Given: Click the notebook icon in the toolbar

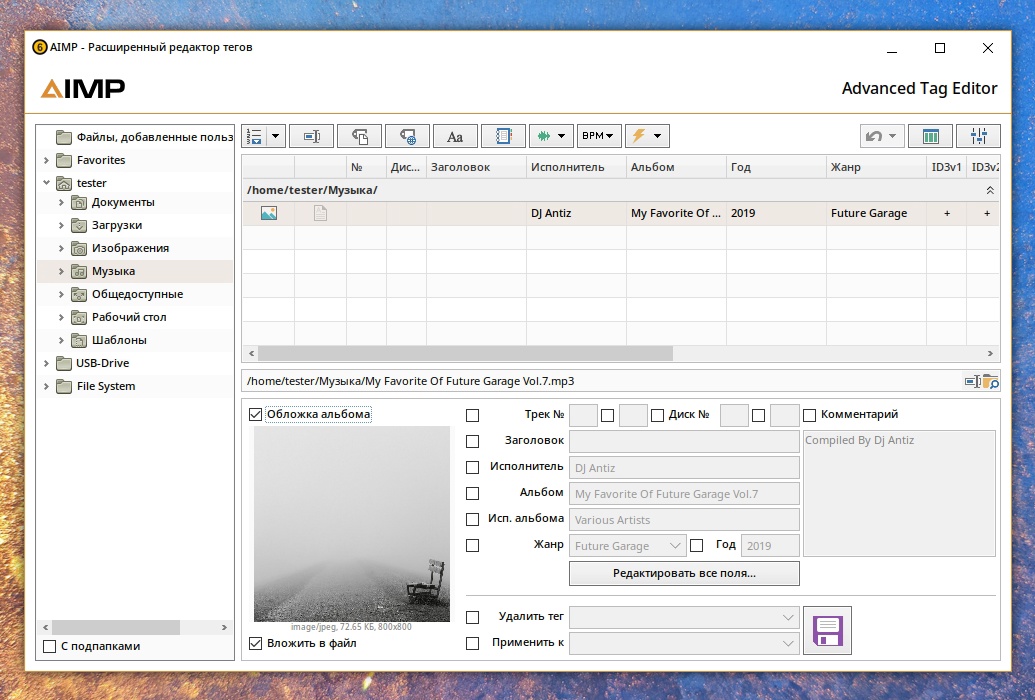Looking at the screenshot, I should pyautogui.click(x=503, y=136).
